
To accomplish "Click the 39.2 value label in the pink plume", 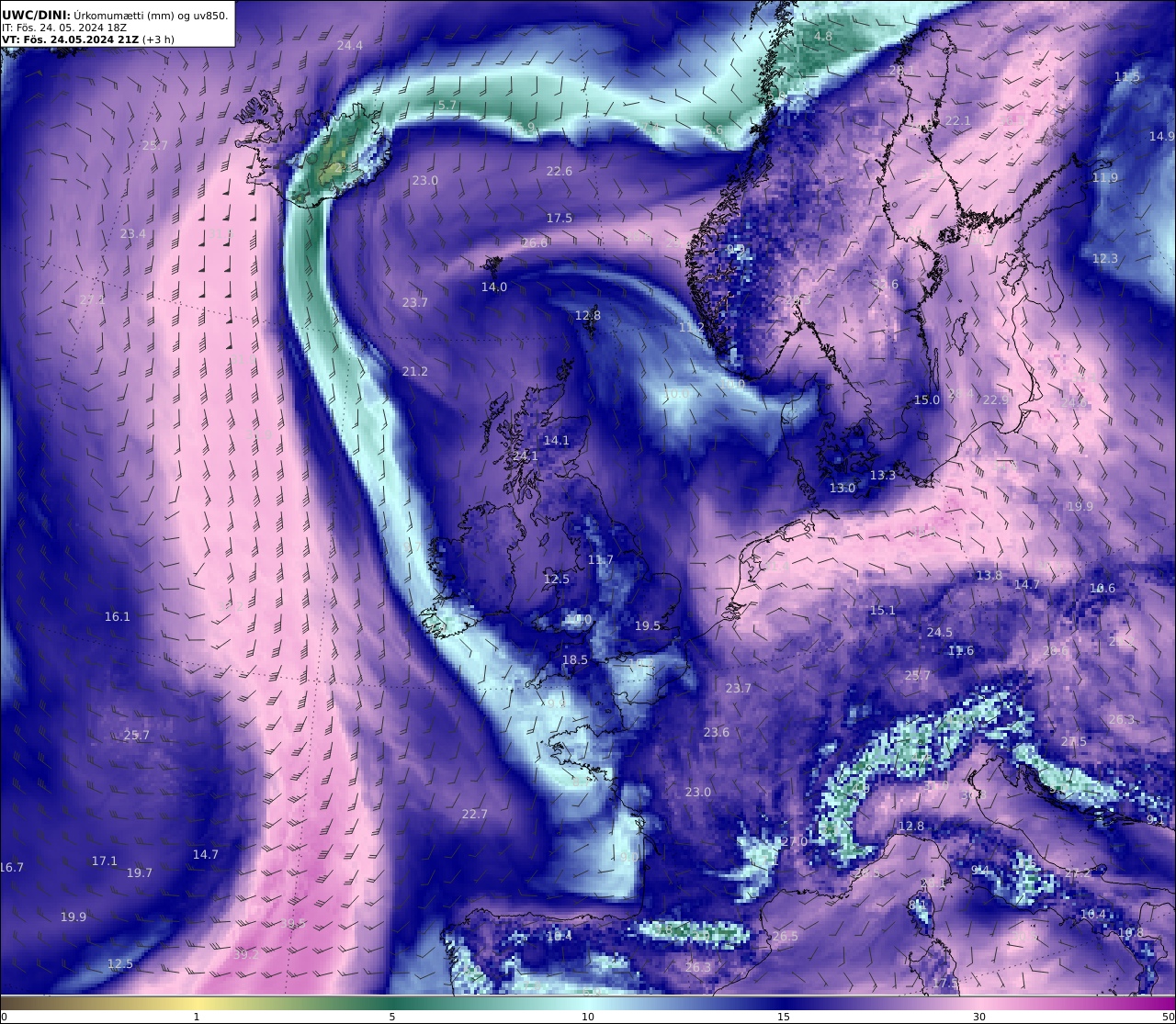I will (x=246, y=955).
